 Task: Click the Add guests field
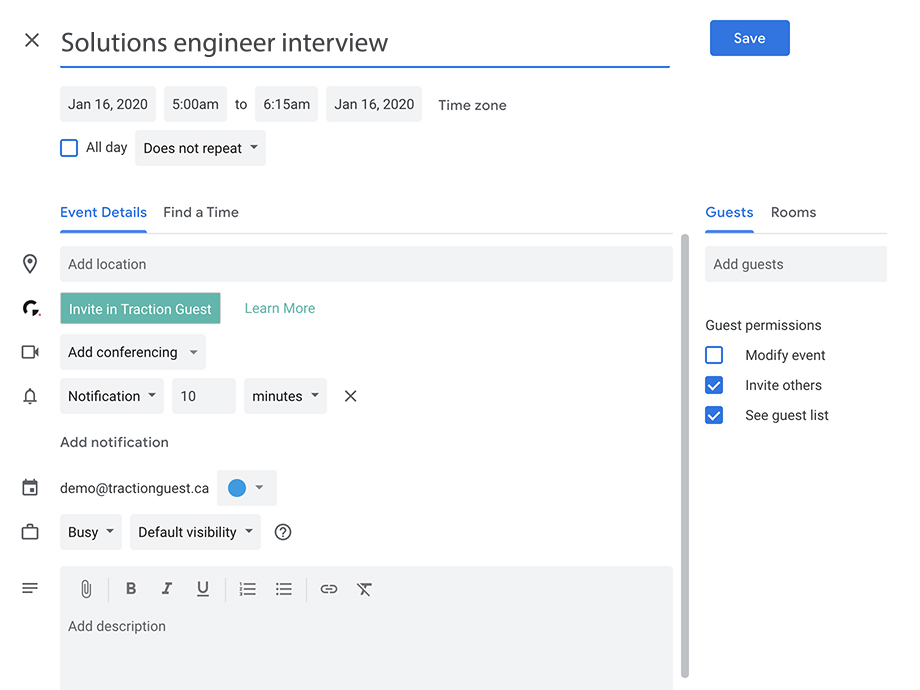click(796, 264)
